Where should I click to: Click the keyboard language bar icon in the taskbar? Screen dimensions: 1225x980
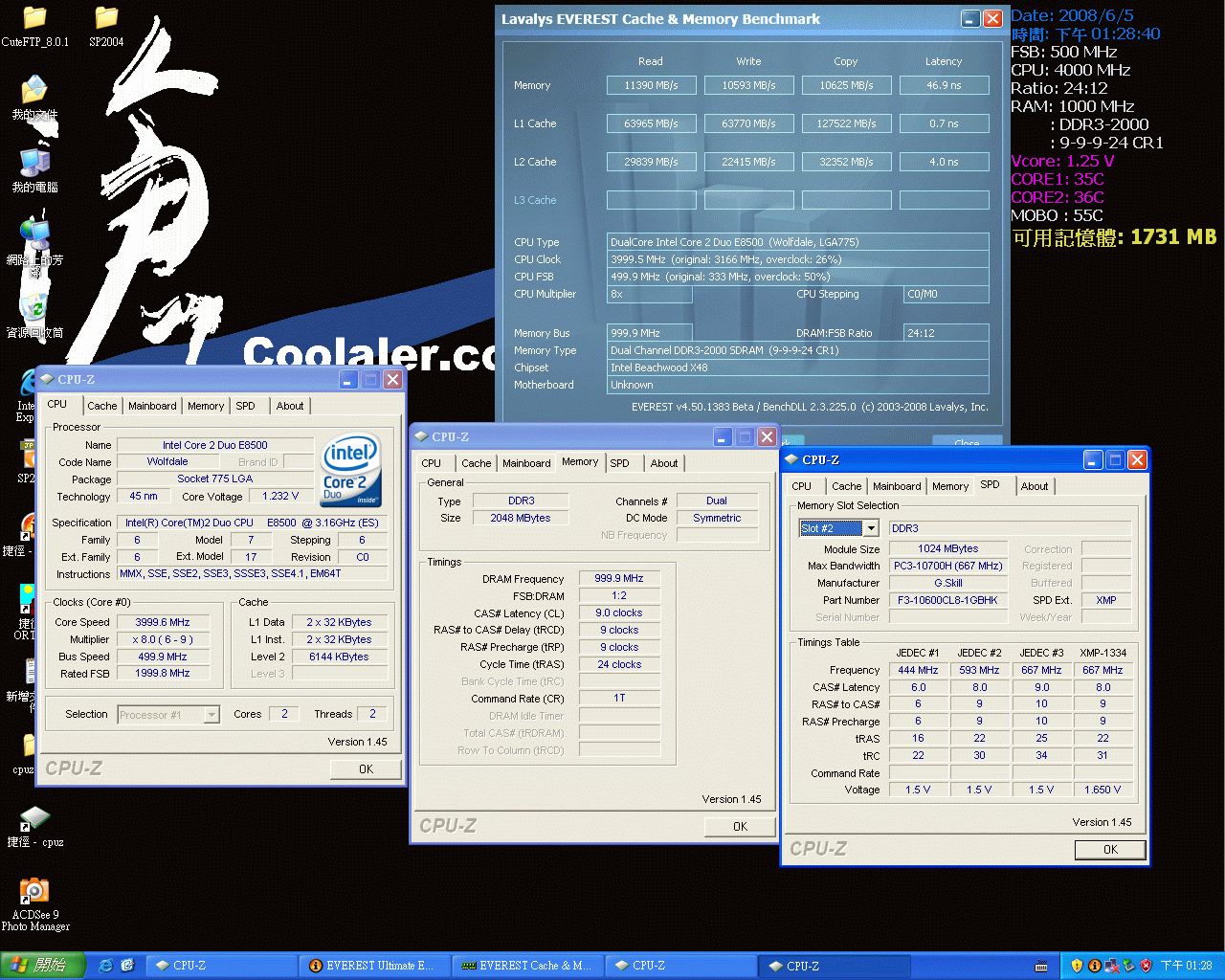[1041, 967]
